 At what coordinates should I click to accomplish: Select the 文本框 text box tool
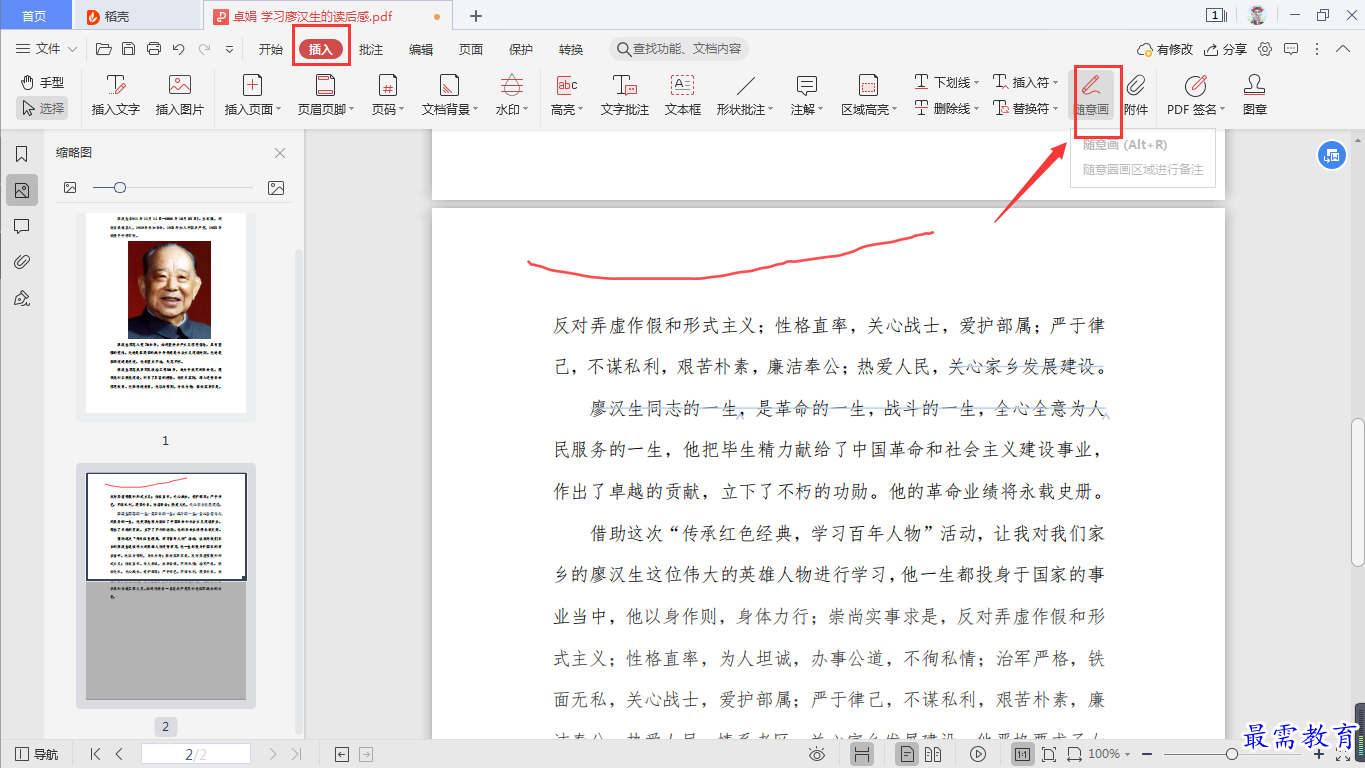click(x=683, y=96)
